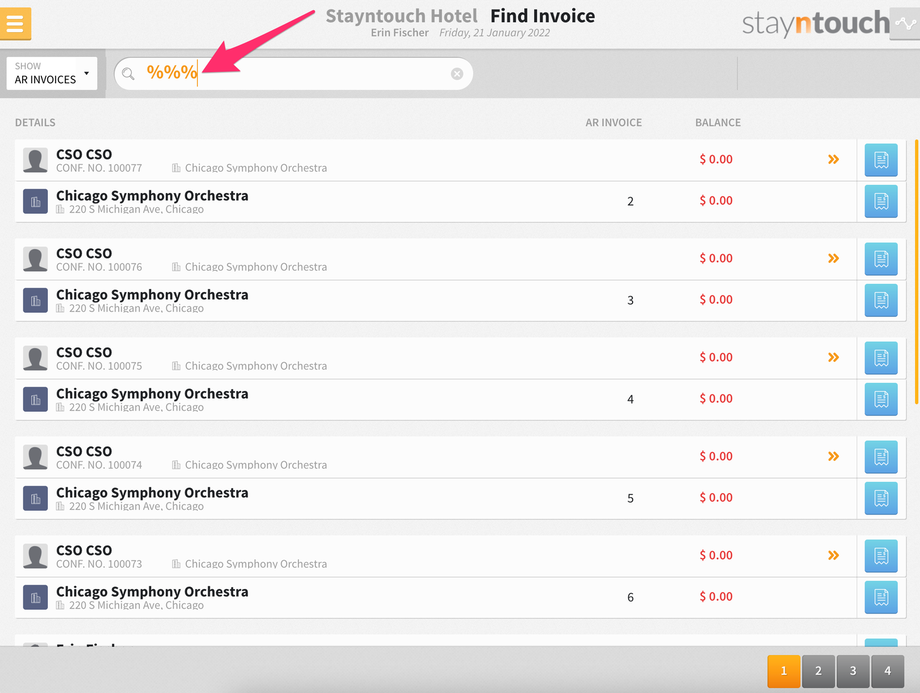
Task: Open the invoice for CONF. NO. 100076
Action: click(881, 259)
